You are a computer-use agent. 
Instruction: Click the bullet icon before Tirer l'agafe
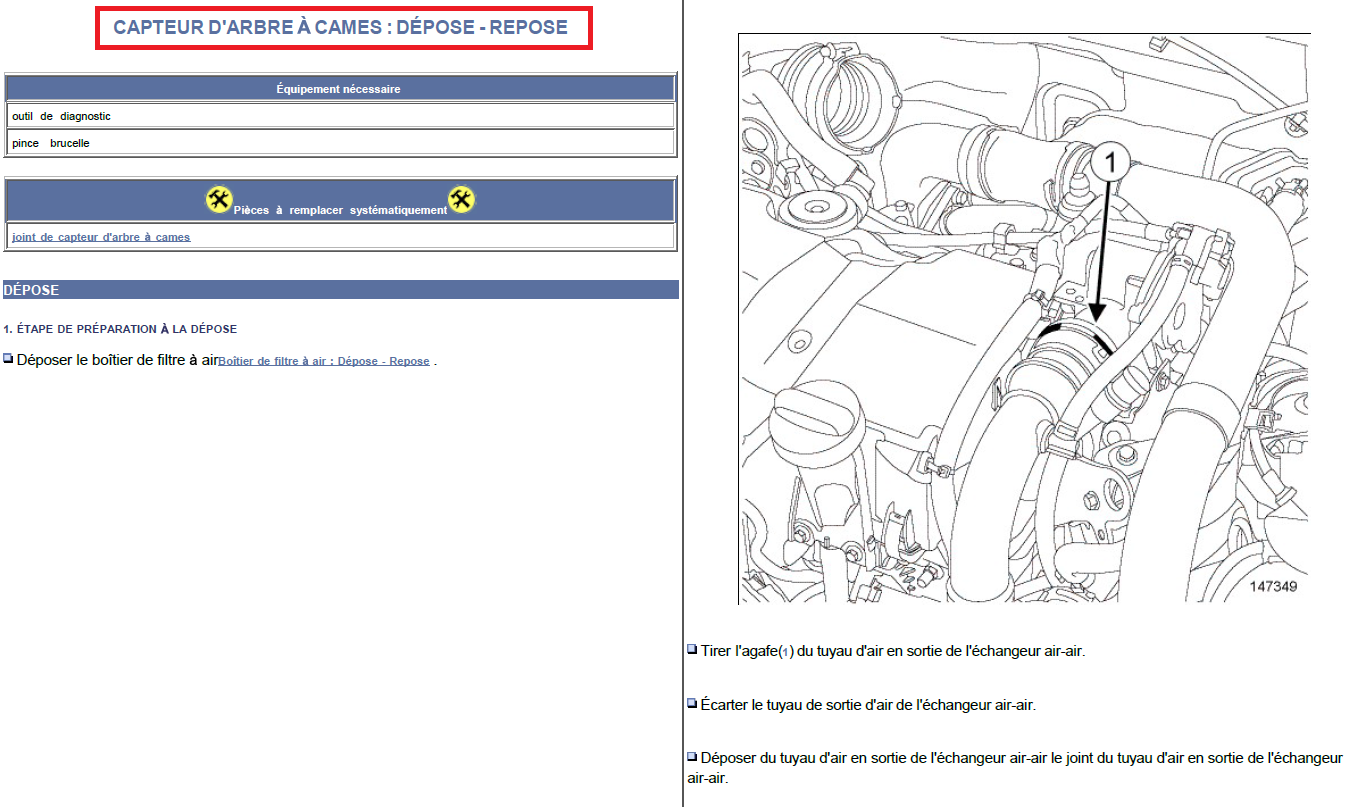point(692,649)
